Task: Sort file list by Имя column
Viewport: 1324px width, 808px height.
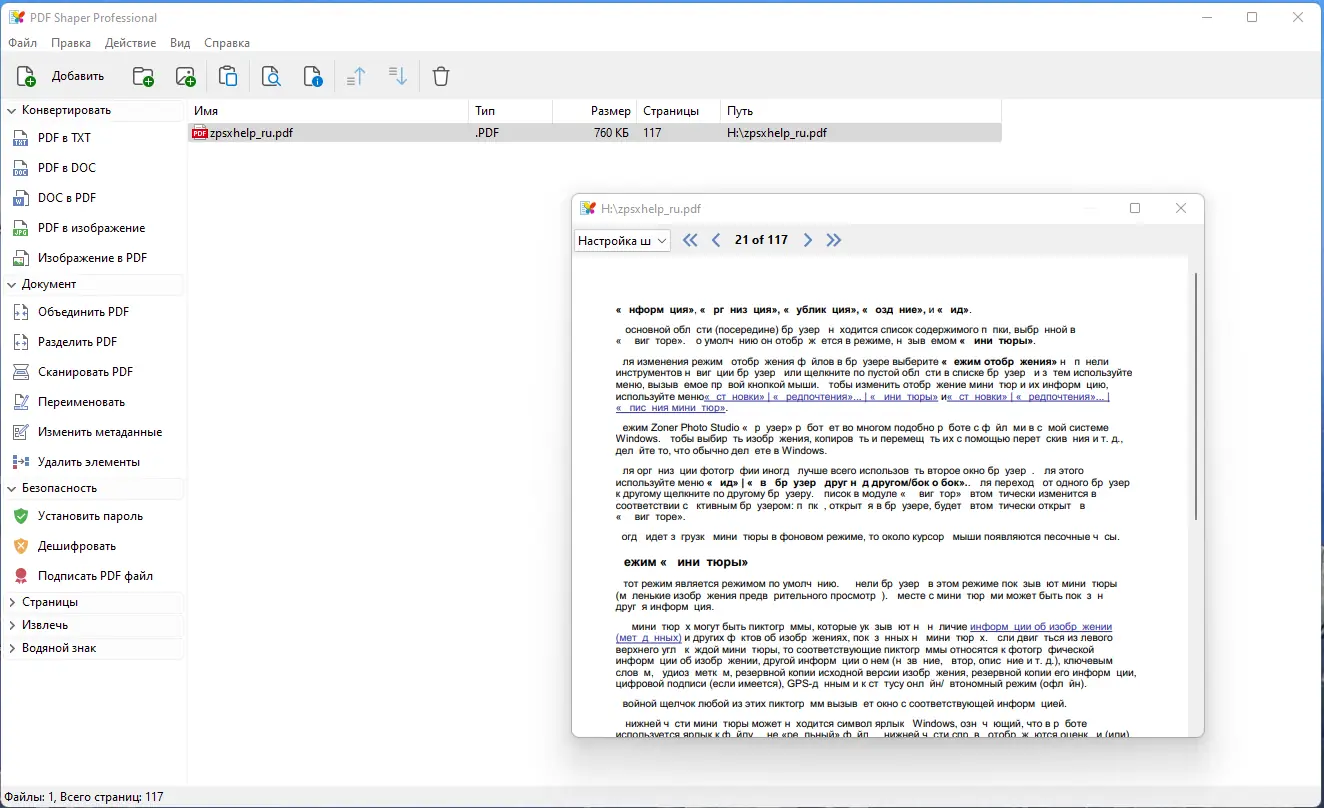Action: coord(328,111)
